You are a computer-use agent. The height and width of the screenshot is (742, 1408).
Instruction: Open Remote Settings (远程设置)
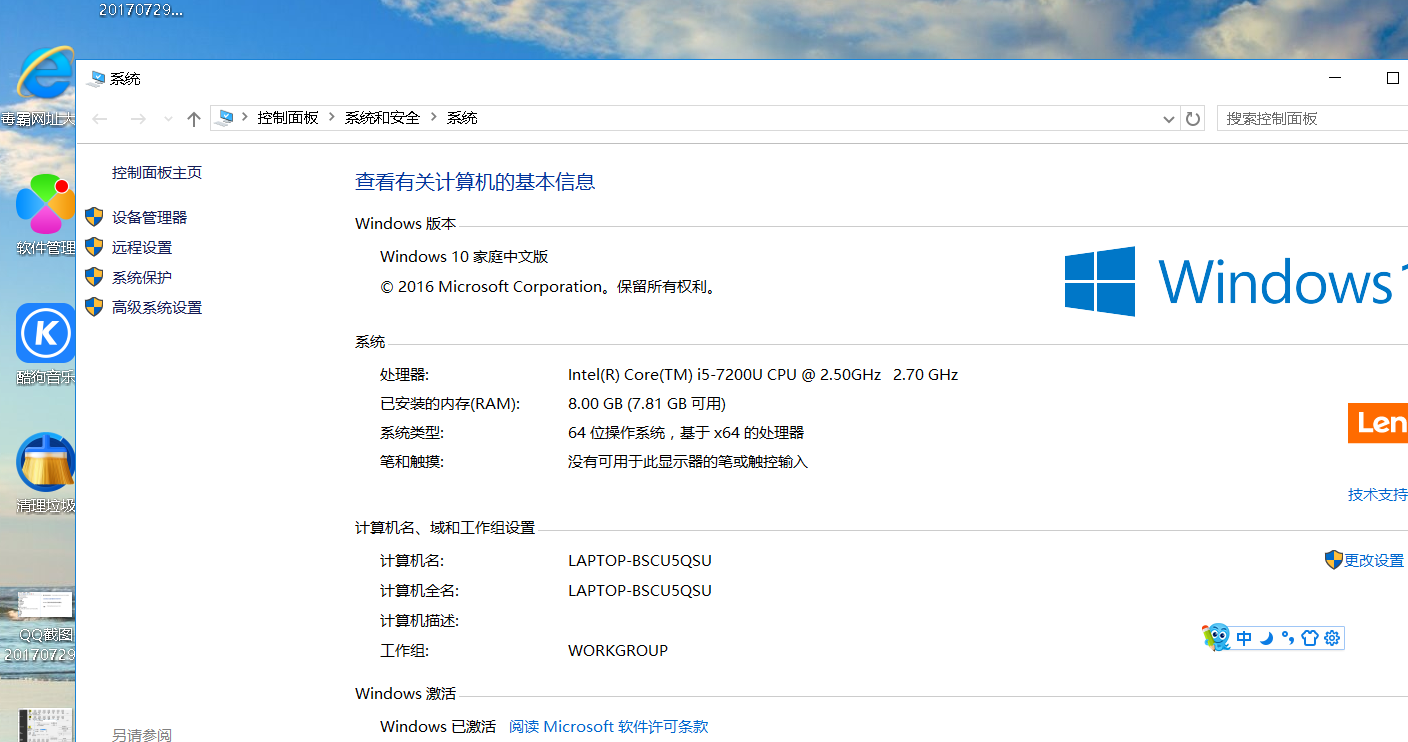(141, 247)
